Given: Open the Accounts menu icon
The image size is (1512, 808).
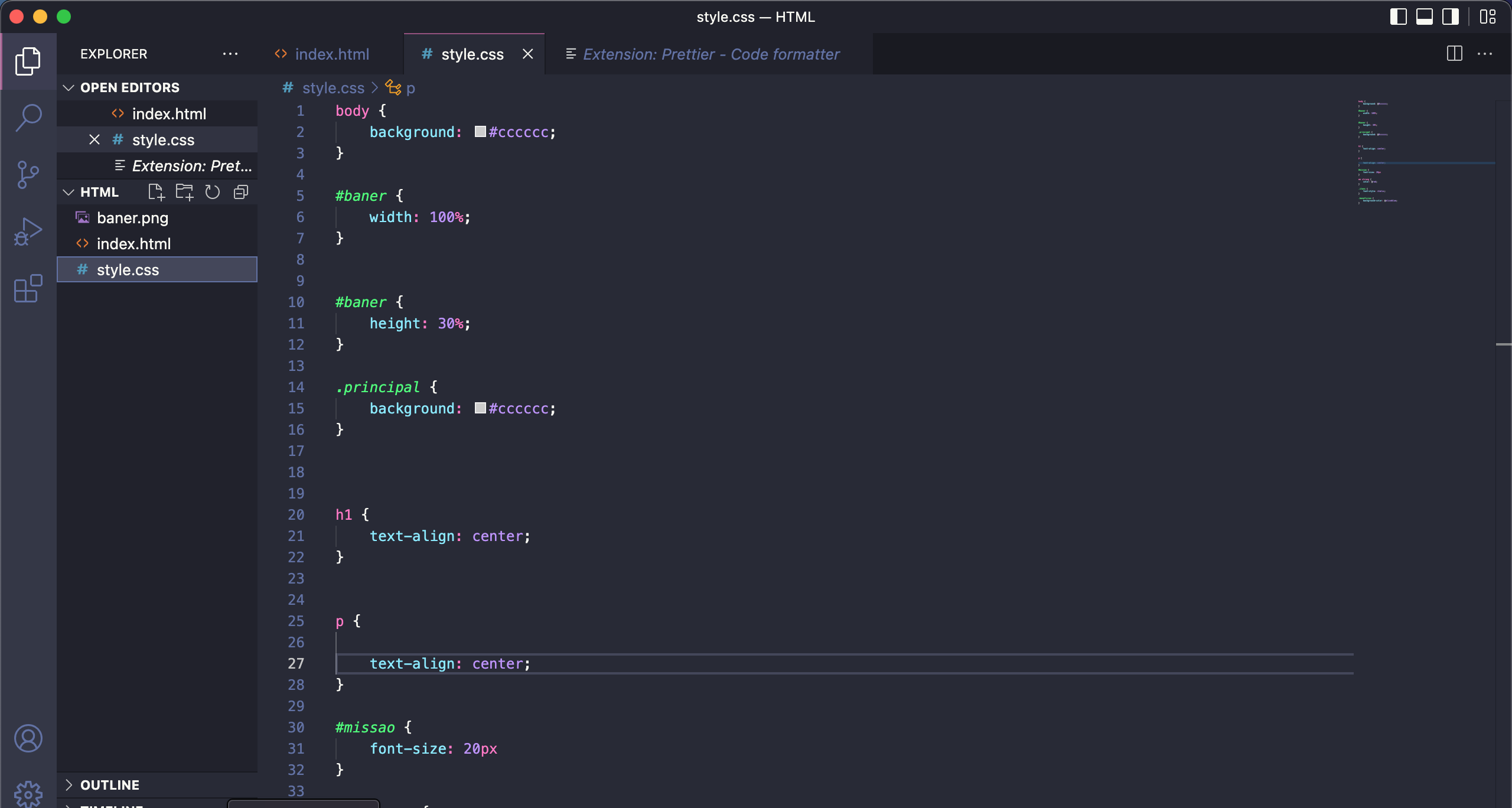Looking at the screenshot, I should coord(28,738).
